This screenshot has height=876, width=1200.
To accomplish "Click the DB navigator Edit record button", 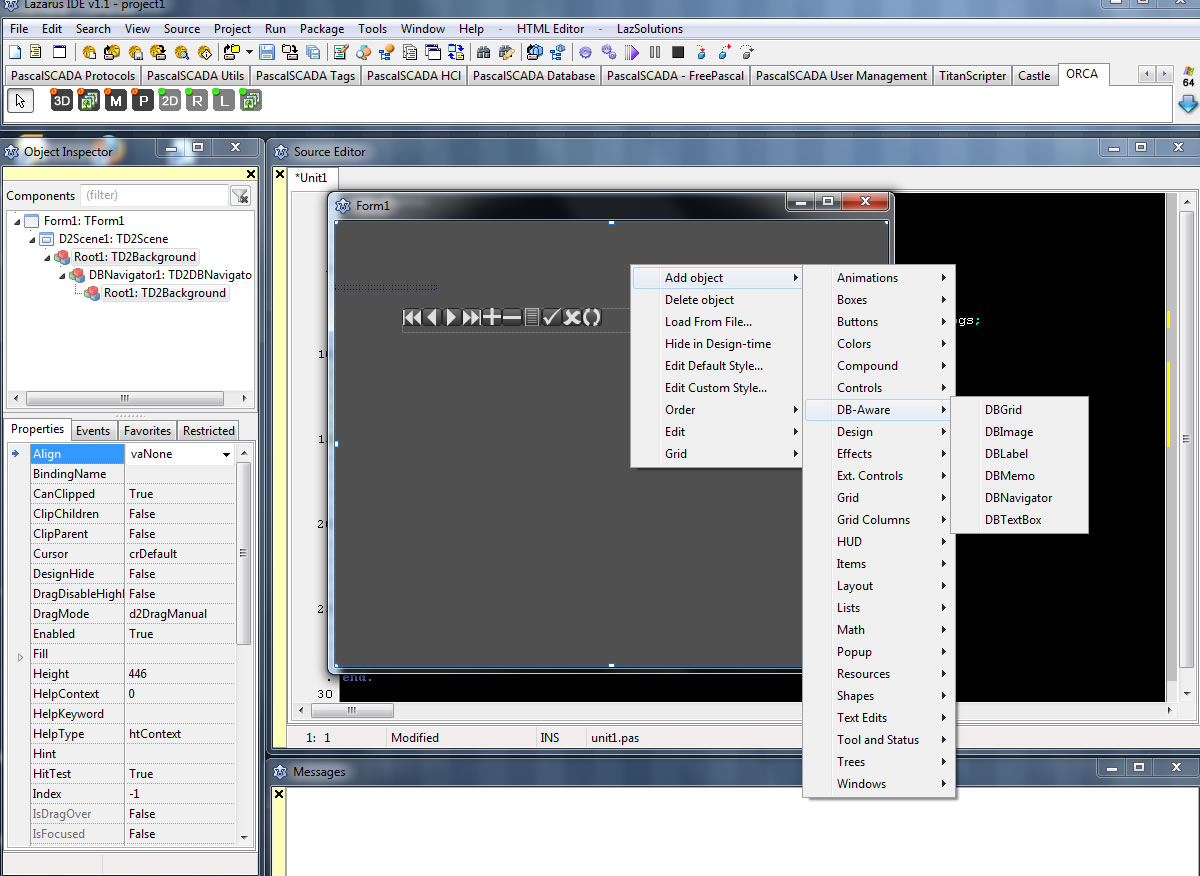I will 532,317.
